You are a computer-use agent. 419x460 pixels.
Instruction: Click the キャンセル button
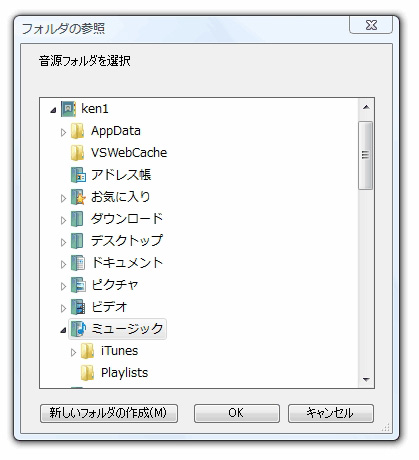pyautogui.click(x=331, y=413)
